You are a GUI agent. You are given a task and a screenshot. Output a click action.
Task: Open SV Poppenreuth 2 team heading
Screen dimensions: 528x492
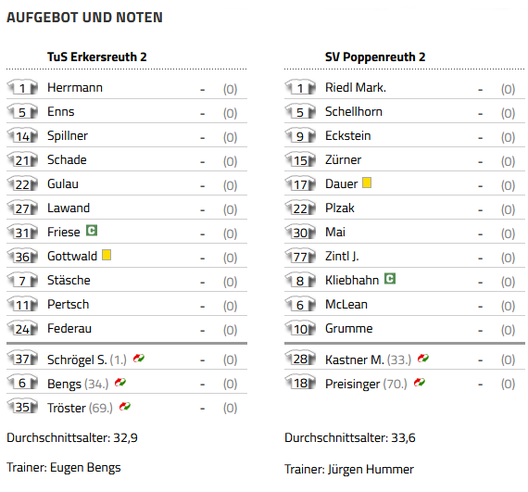[x=375, y=57]
